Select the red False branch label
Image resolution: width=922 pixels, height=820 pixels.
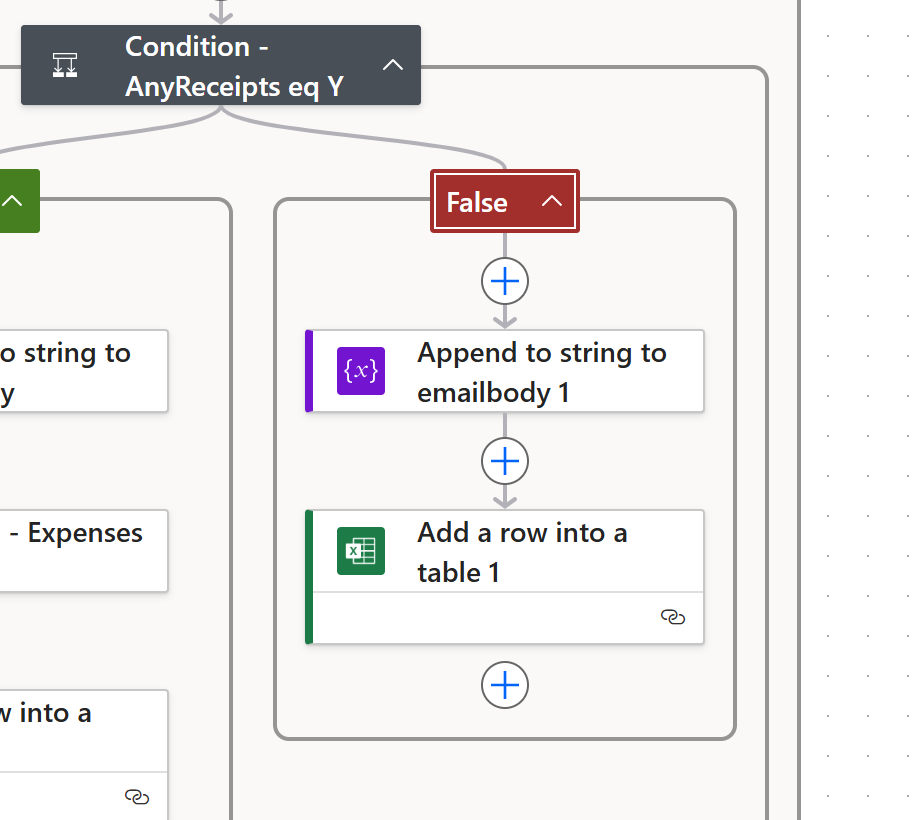click(477, 202)
